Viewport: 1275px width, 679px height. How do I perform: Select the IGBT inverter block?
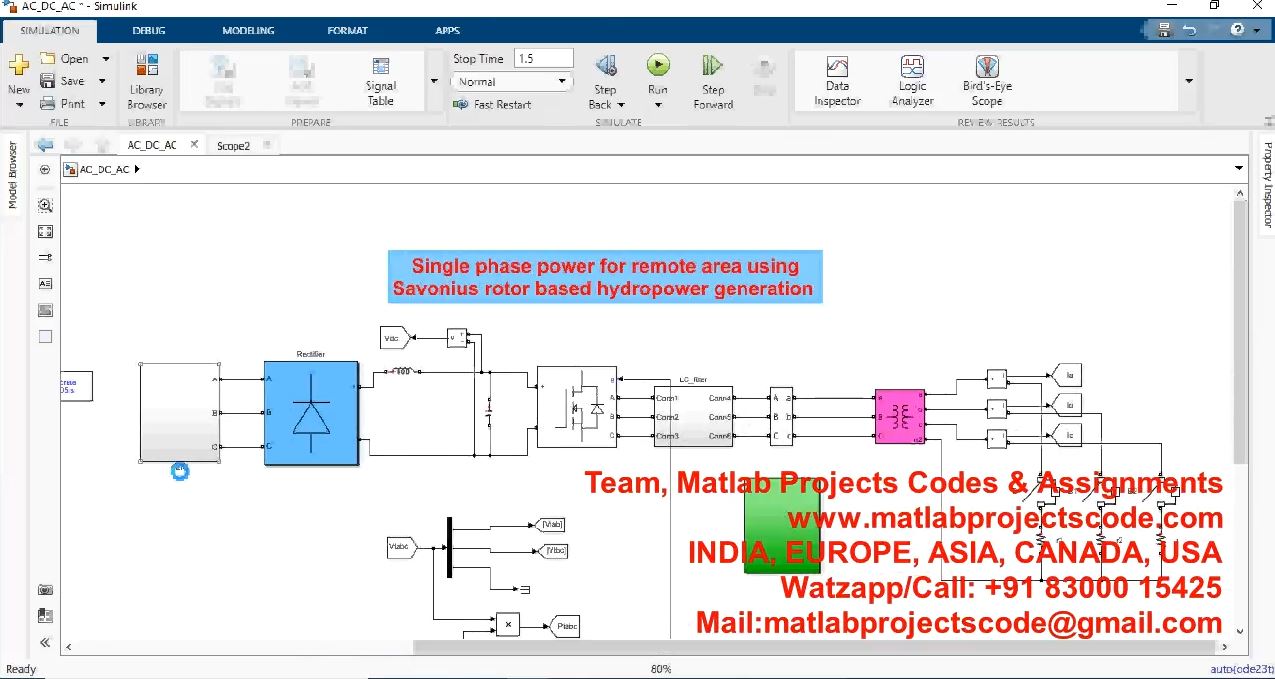pyautogui.click(x=575, y=406)
